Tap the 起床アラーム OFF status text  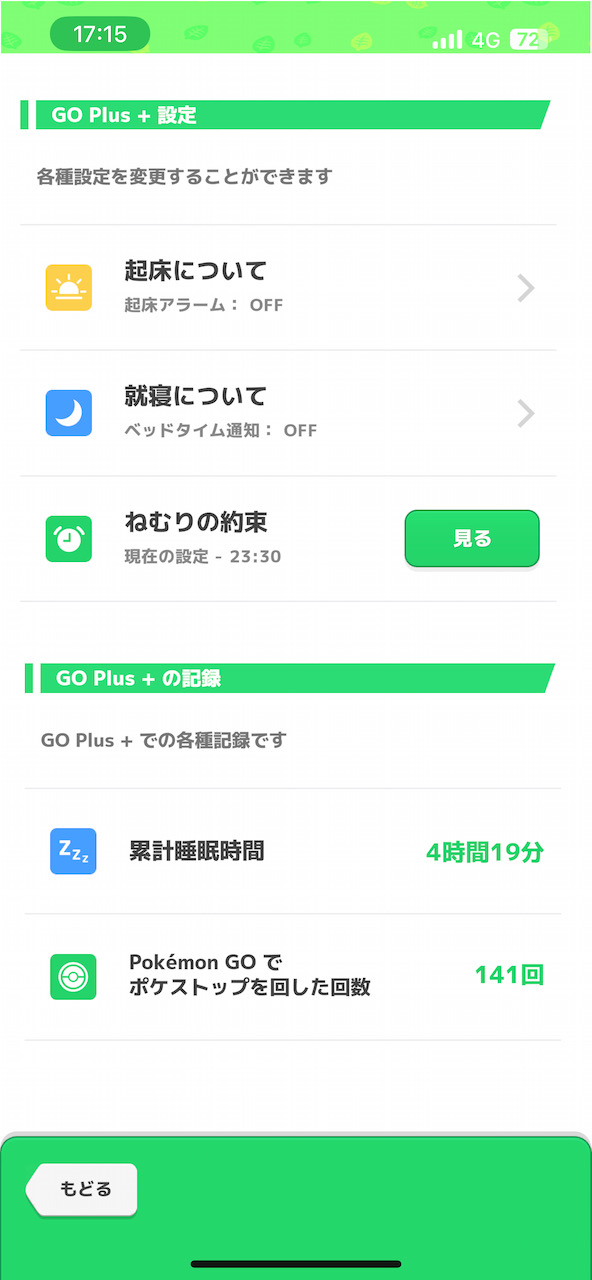coord(204,305)
